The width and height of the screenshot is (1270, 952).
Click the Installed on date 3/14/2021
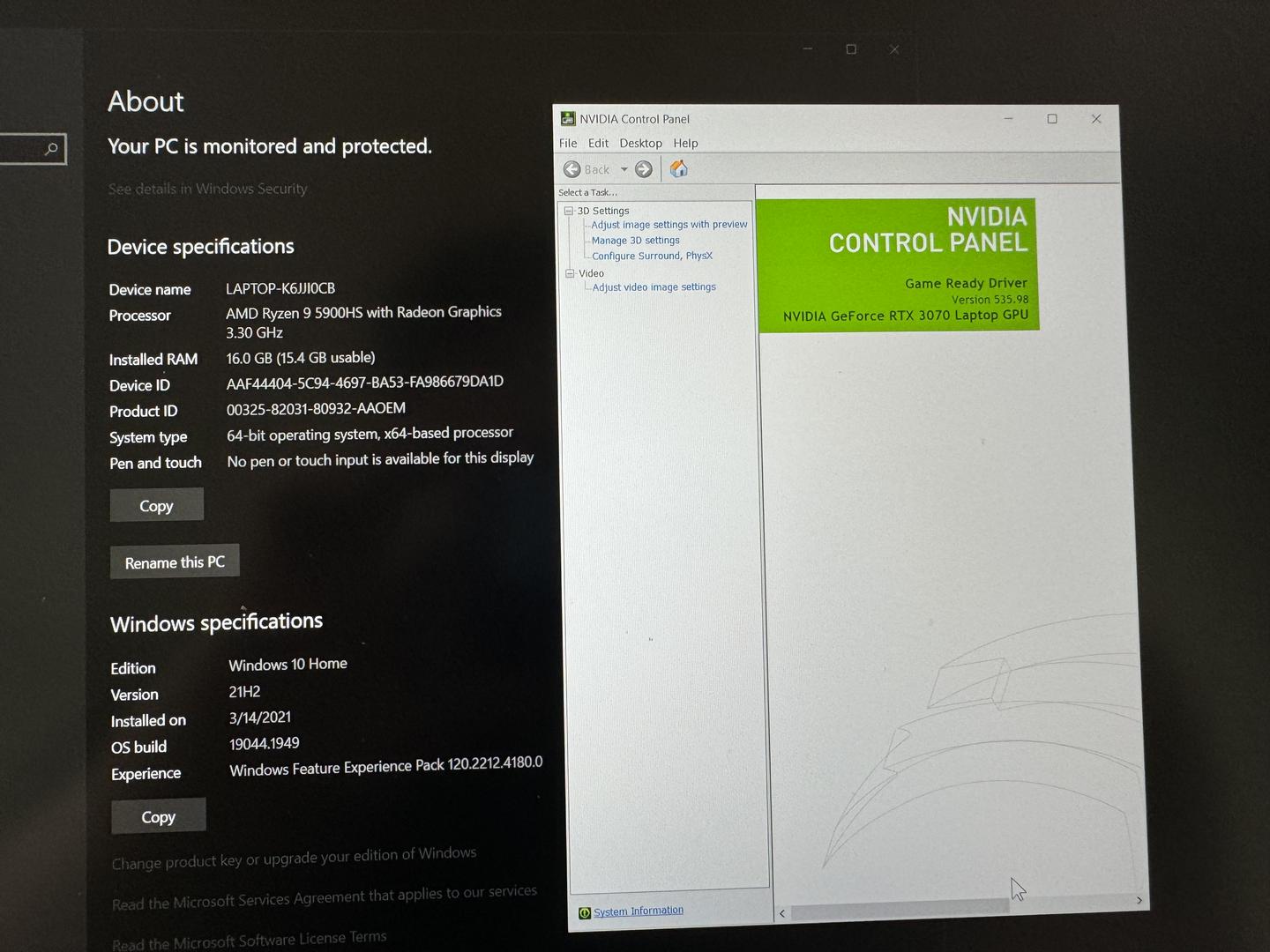coord(260,718)
